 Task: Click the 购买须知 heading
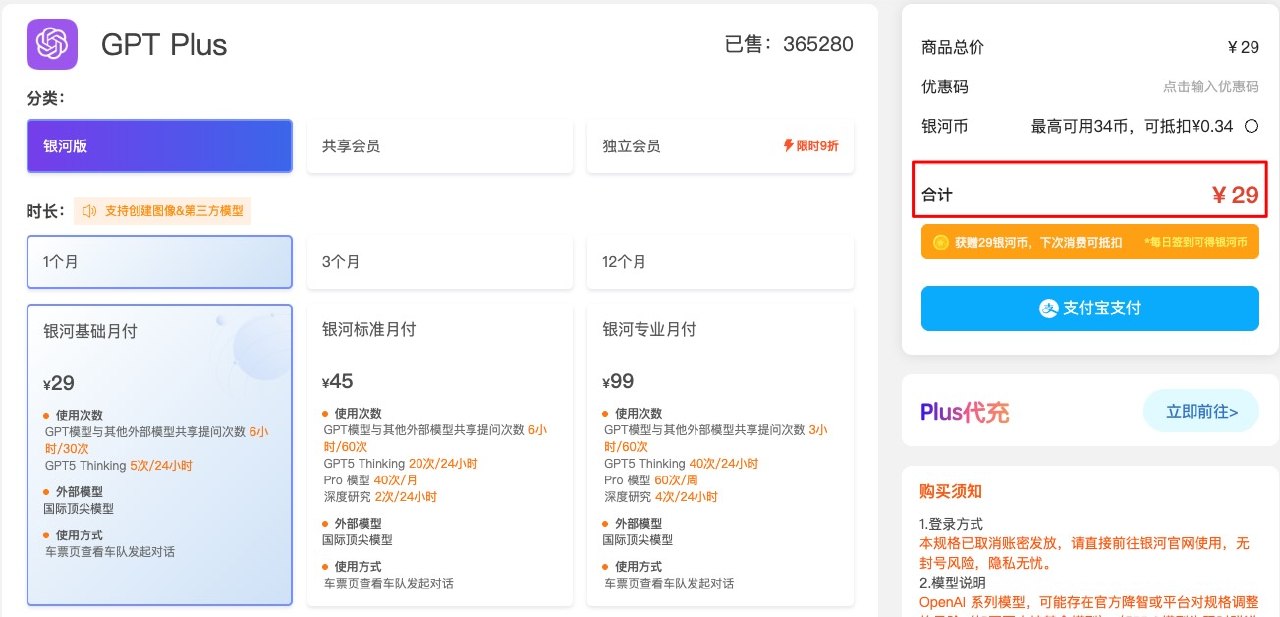coord(950,491)
